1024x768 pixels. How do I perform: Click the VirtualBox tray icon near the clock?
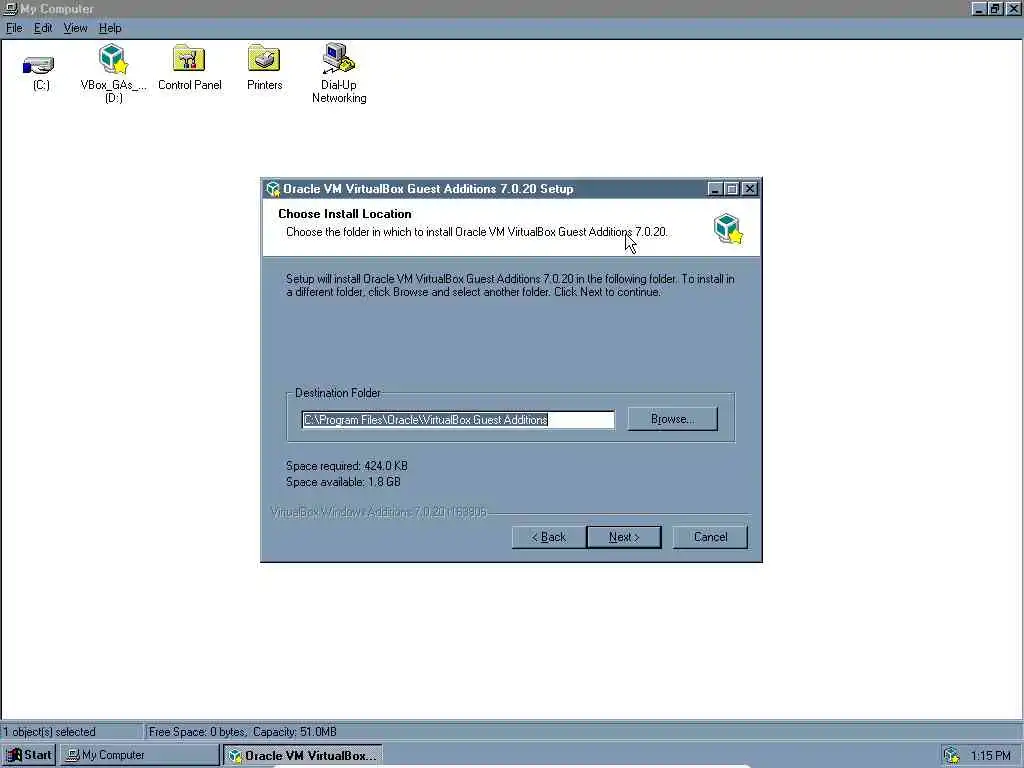(952, 755)
